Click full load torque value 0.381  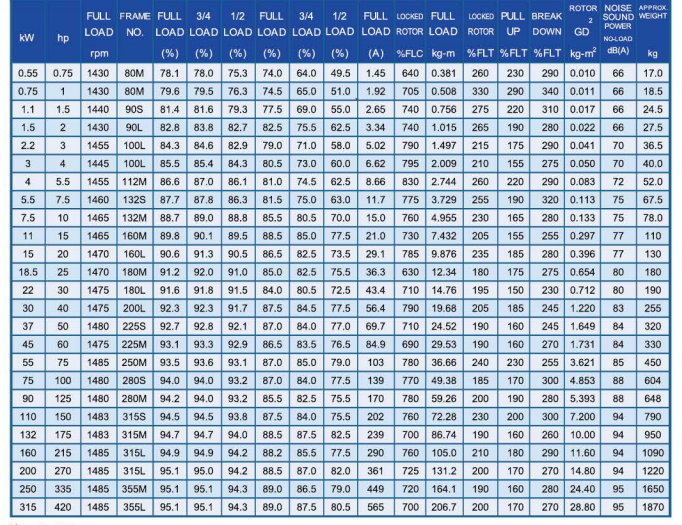(444, 74)
